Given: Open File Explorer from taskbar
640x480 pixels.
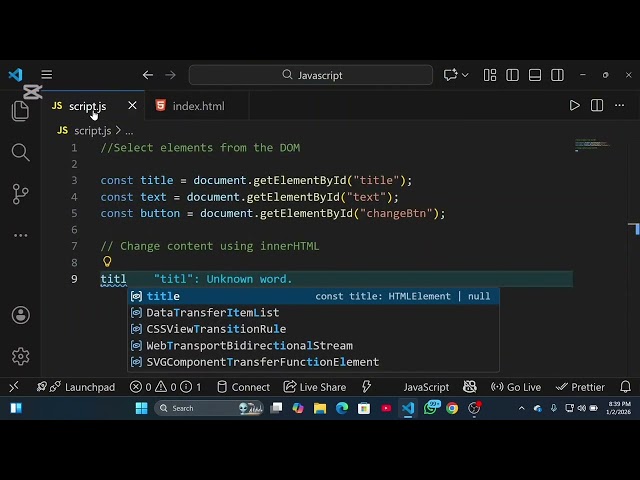Looking at the screenshot, I should pyautogui.click(x=320, y=408).
